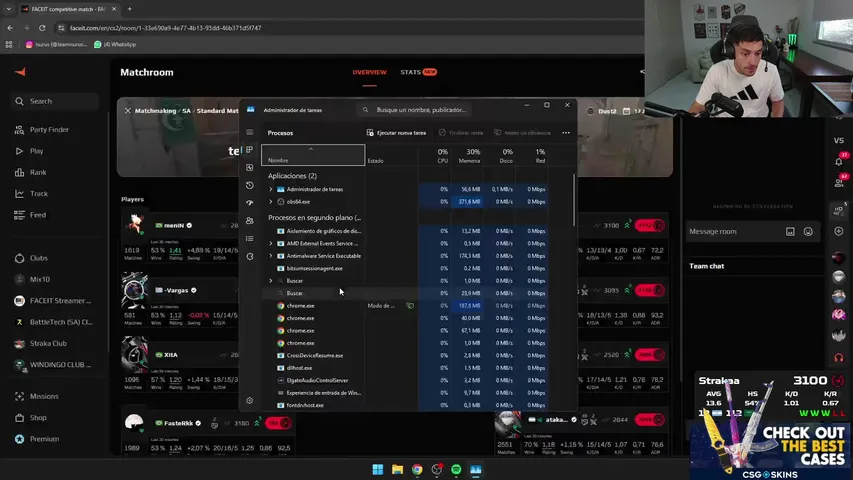Open Task Manager hamburger navigation menu
The width and height of the screenshot is (853, 480).
tap(250, 132)
